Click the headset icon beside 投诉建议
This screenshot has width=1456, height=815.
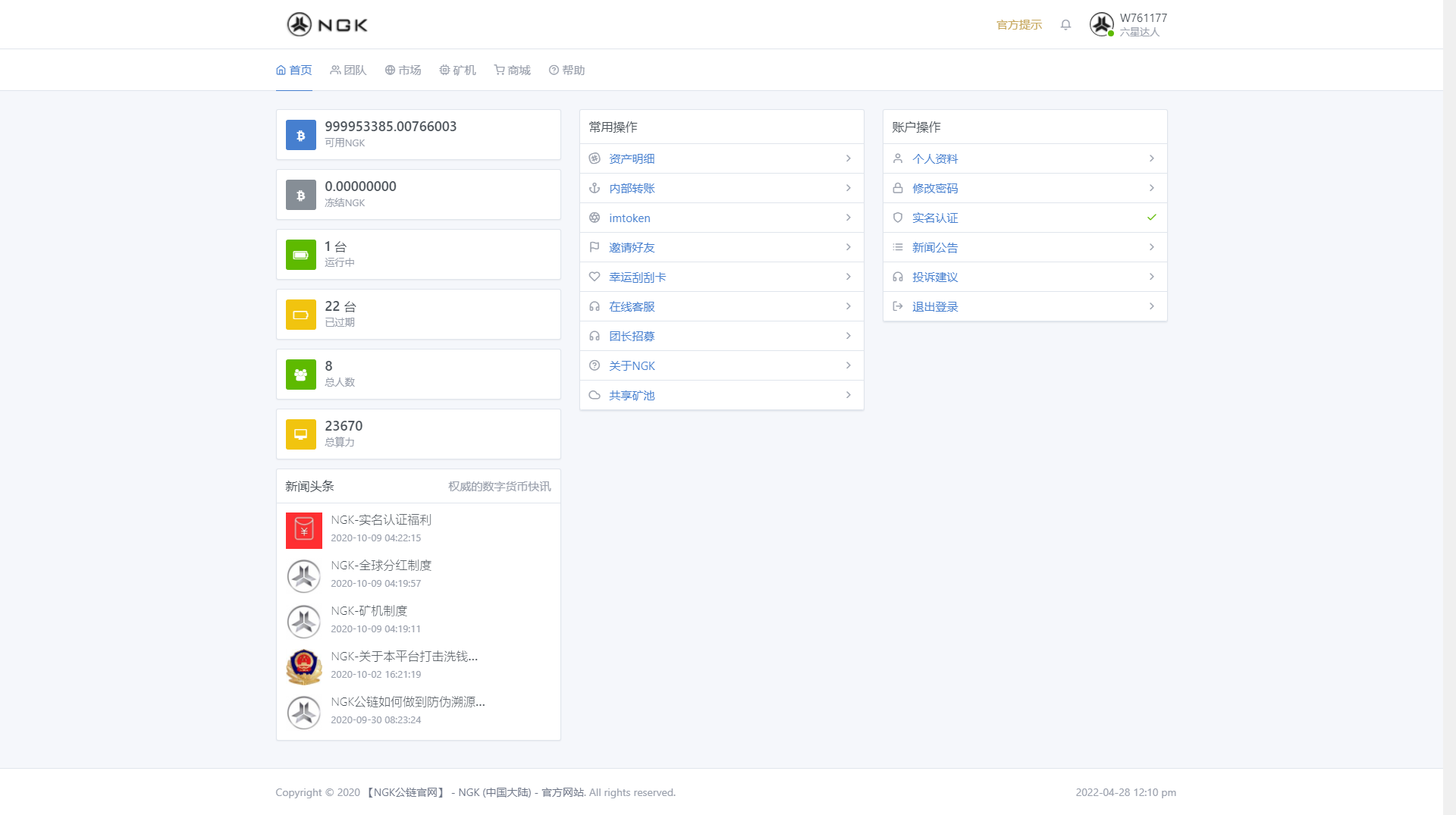coord(898,277)
